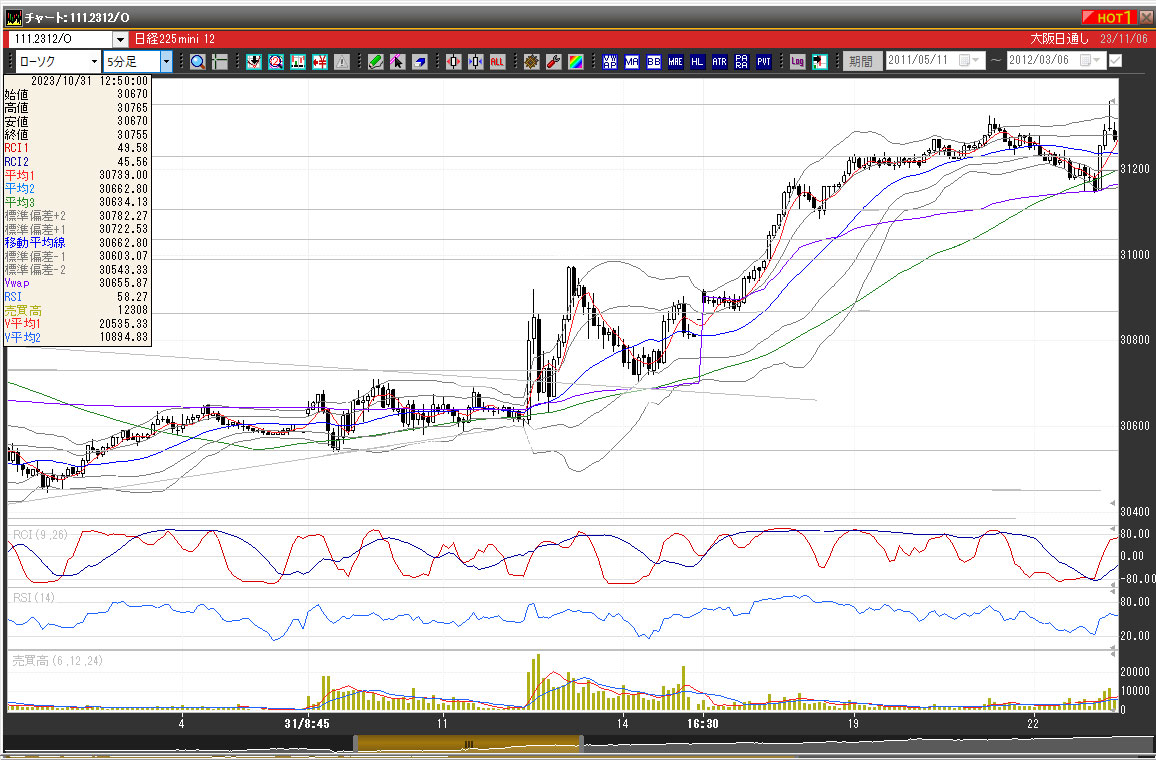Select the green pencil drawing tool
This screenshot has width=1156, height=760.
point(375,62)
